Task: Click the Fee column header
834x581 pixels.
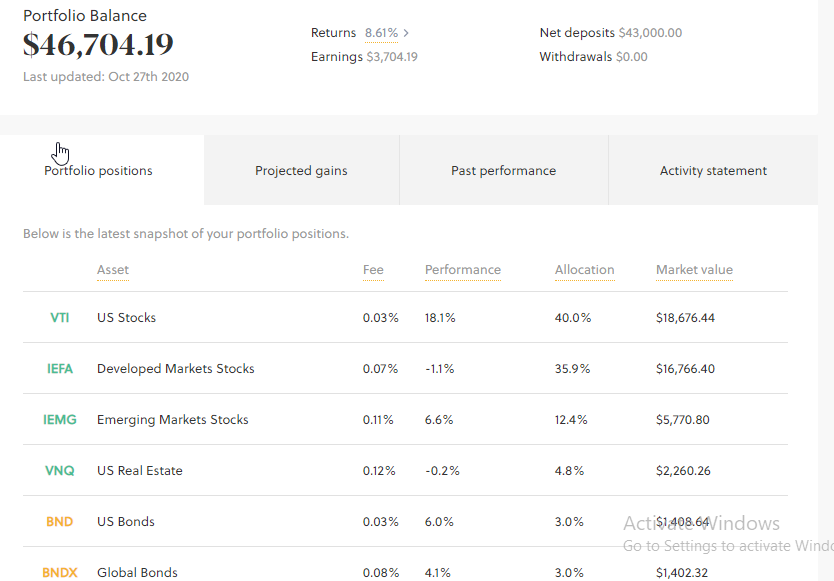Action: pos(373,270)
